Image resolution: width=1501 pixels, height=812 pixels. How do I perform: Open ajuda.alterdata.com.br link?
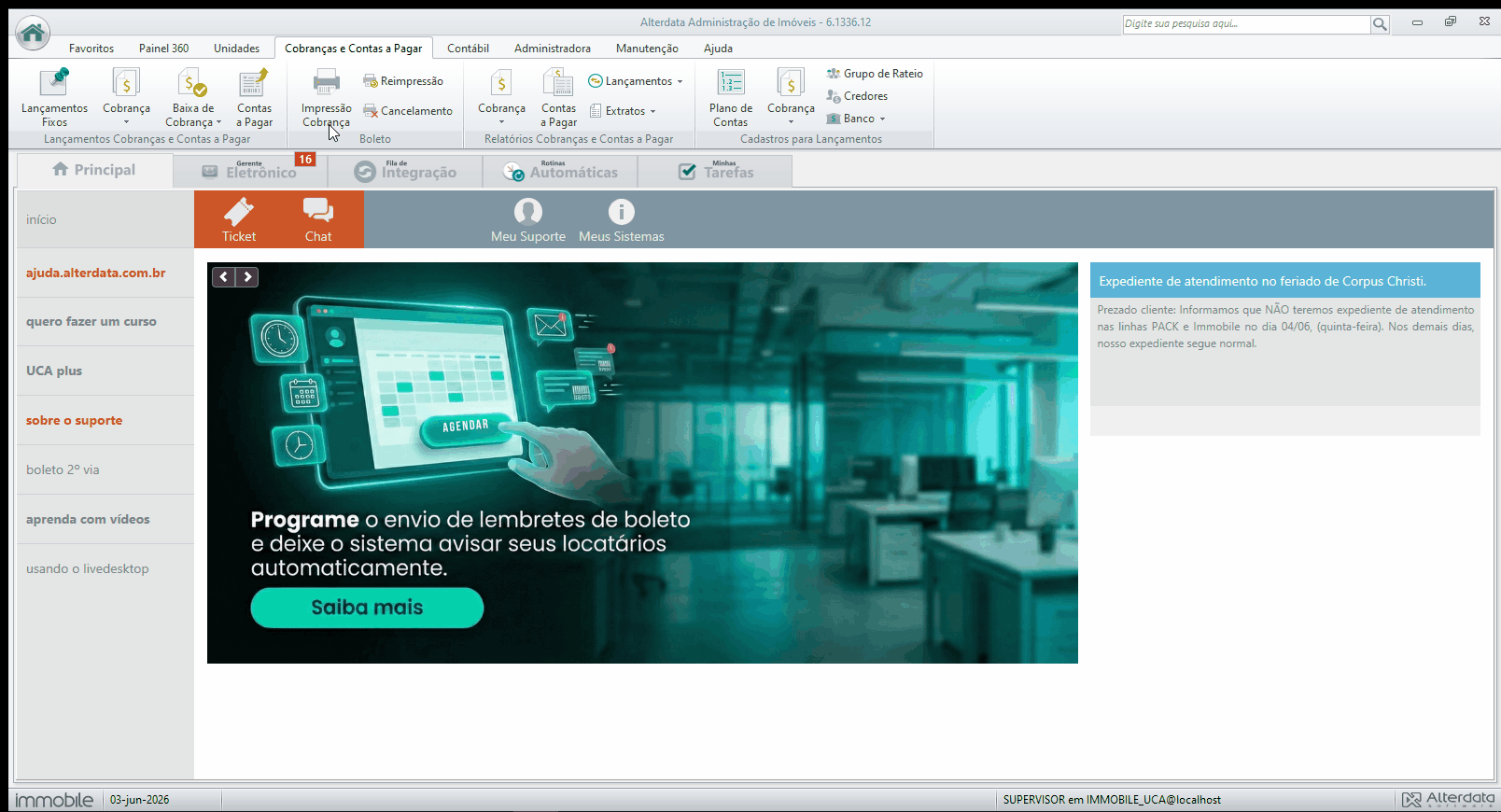tap(95, 273)
